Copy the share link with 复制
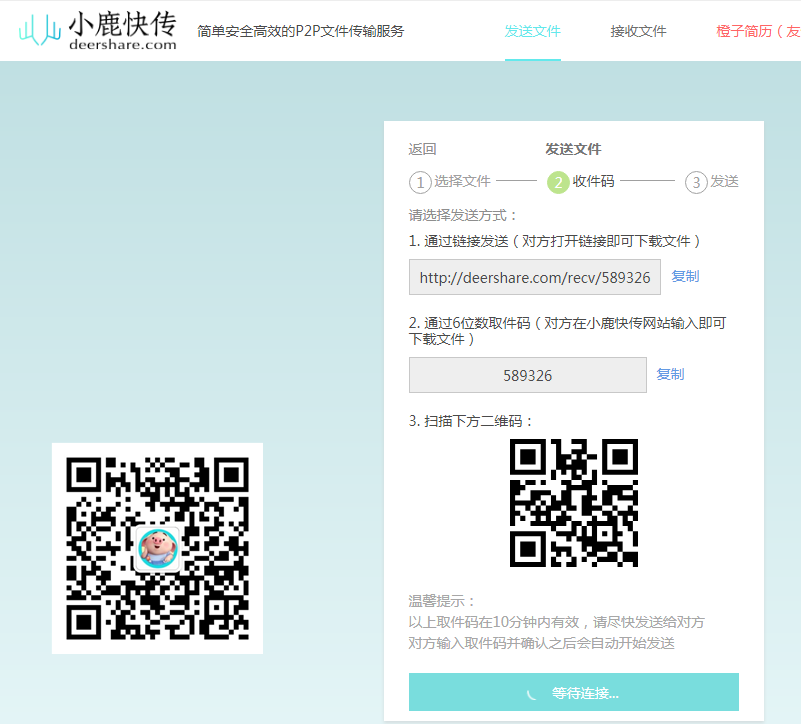The width and height of the screenshot is (801, 724). (x=685, y=276)
